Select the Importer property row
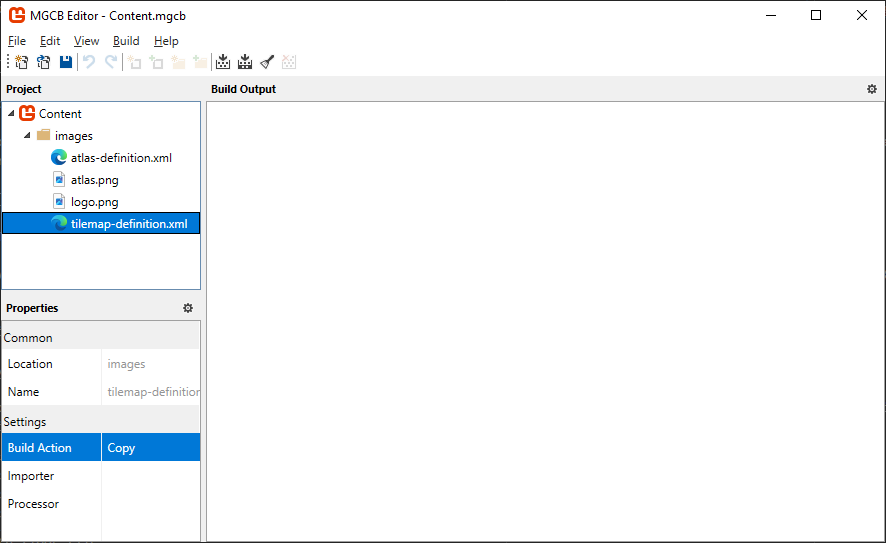The width and height of the screenshot is (886, 543). point(101,476)
